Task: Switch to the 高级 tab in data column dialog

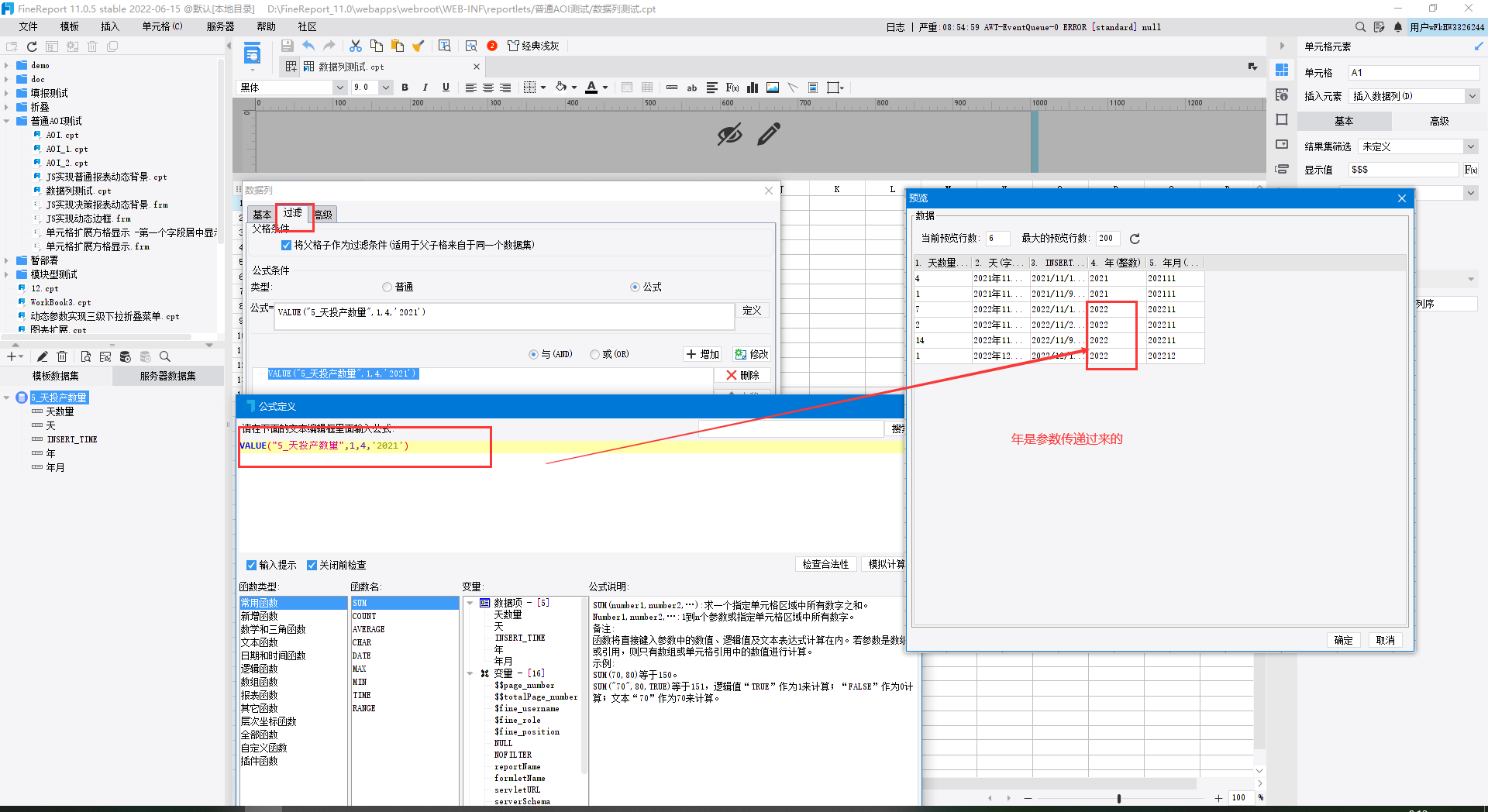Action: pyautogui.click(x=324, y=215)
